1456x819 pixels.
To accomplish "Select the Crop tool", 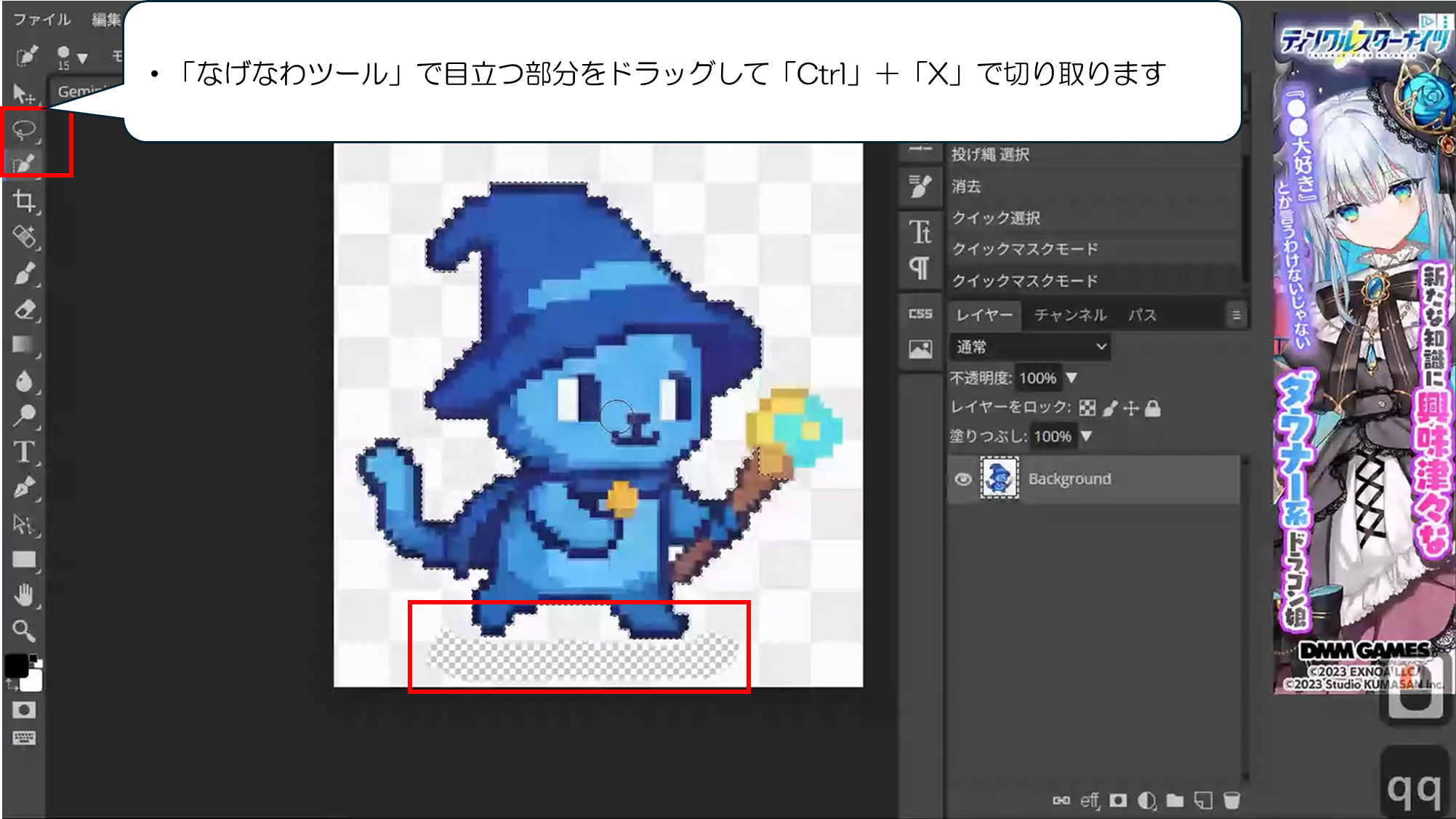I will 24,201.
